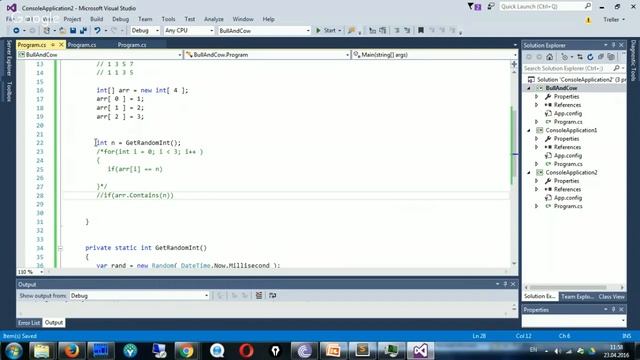Open the Debug configuration dropdown
640x360 pixels.
pos(145,31)
